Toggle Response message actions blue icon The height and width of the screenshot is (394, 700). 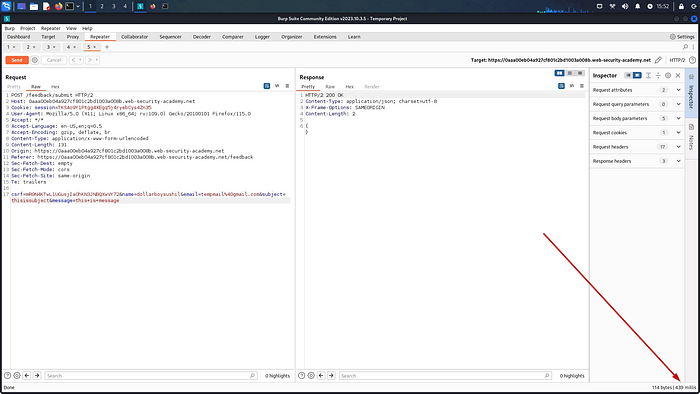561,86
